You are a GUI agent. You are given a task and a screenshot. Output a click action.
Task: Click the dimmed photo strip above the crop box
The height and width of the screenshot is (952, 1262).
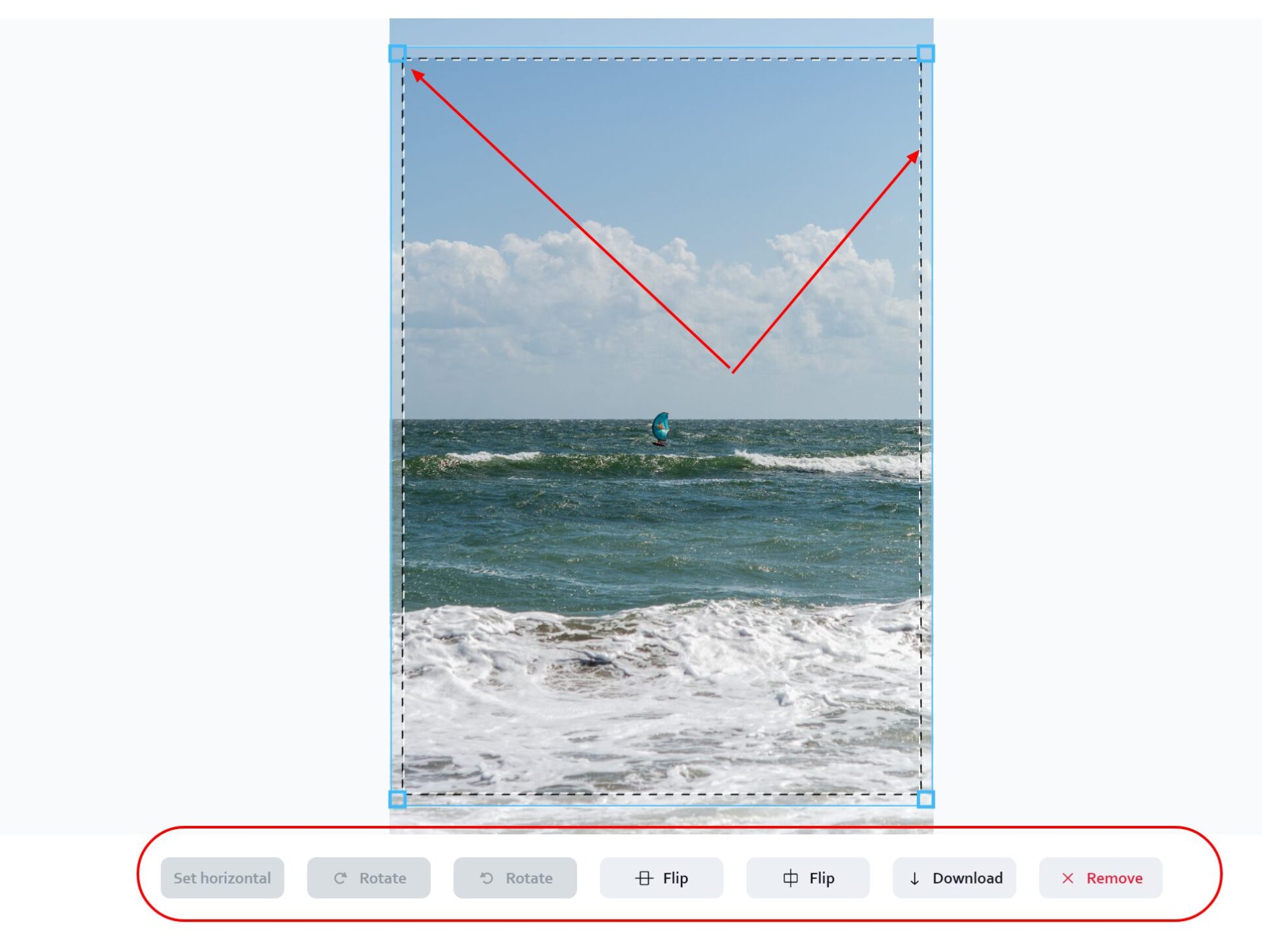coord(661,32)
